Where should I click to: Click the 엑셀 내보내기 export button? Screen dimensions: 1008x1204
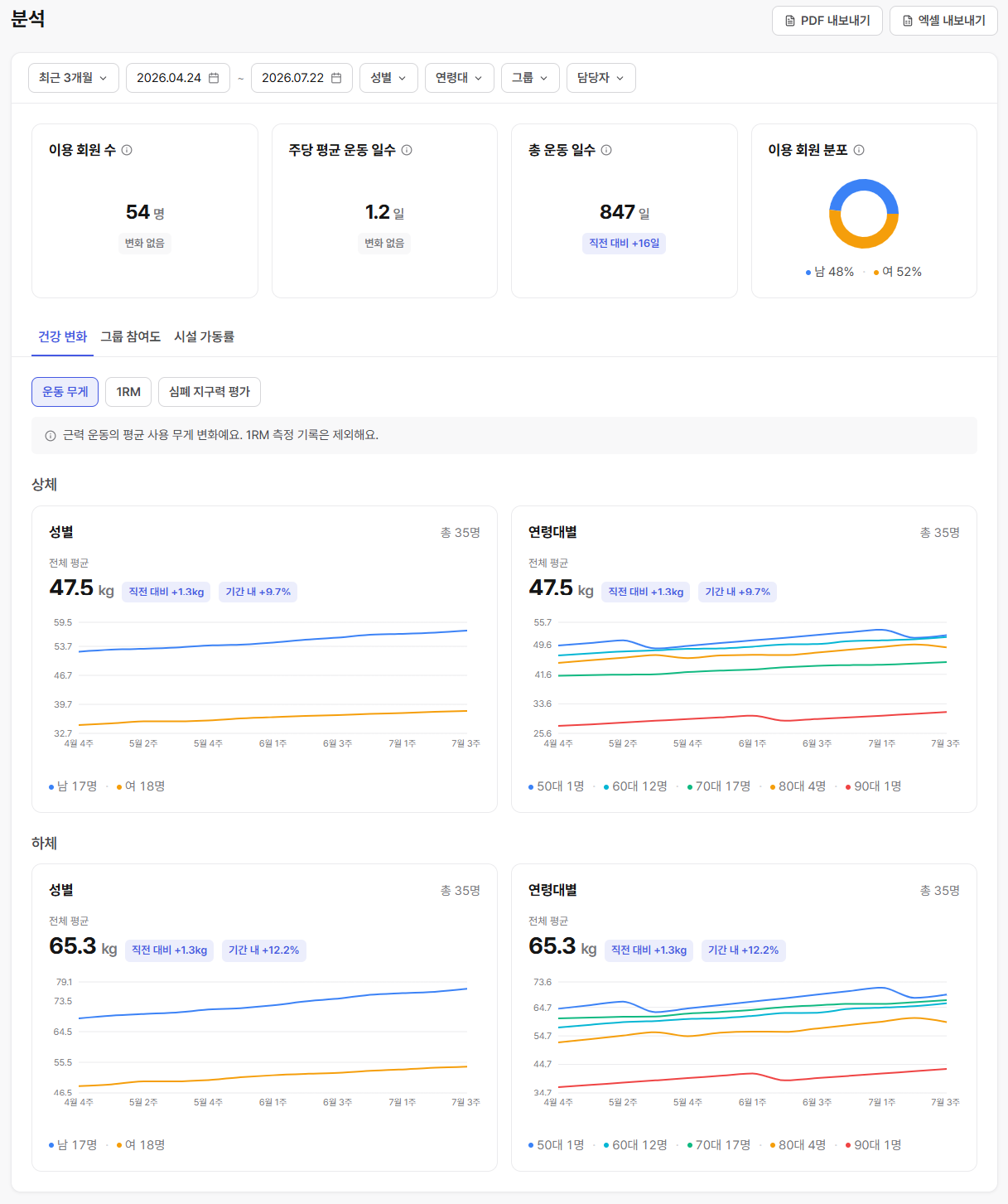click(x=943, y=21)
